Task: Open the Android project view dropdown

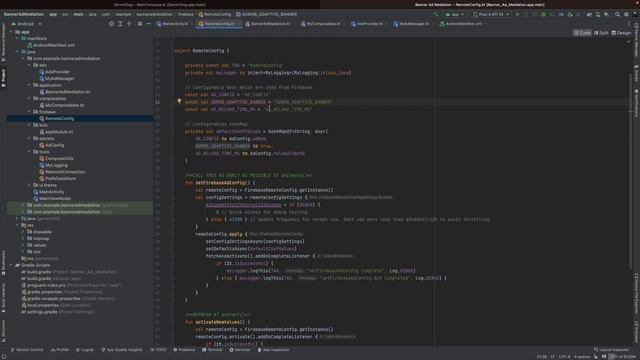Action: [27, 24]
